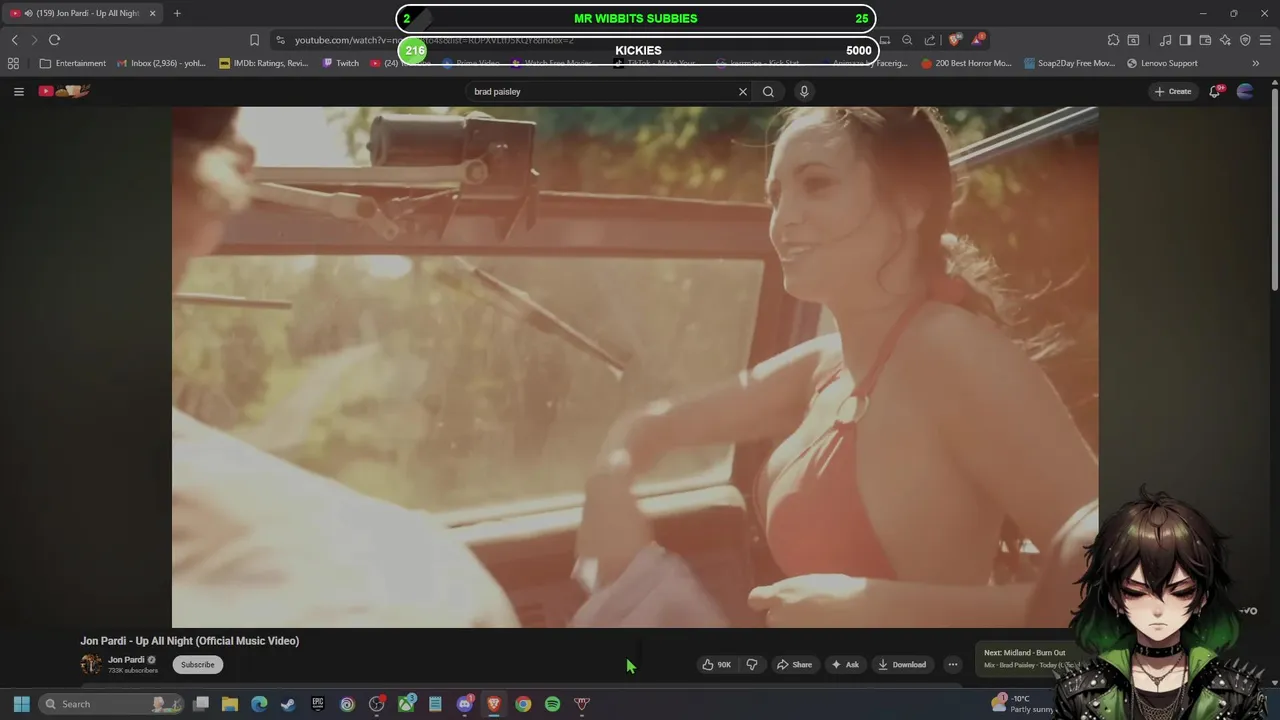
Task: Dislike the video with thumbs down
Action: point(752,664)
